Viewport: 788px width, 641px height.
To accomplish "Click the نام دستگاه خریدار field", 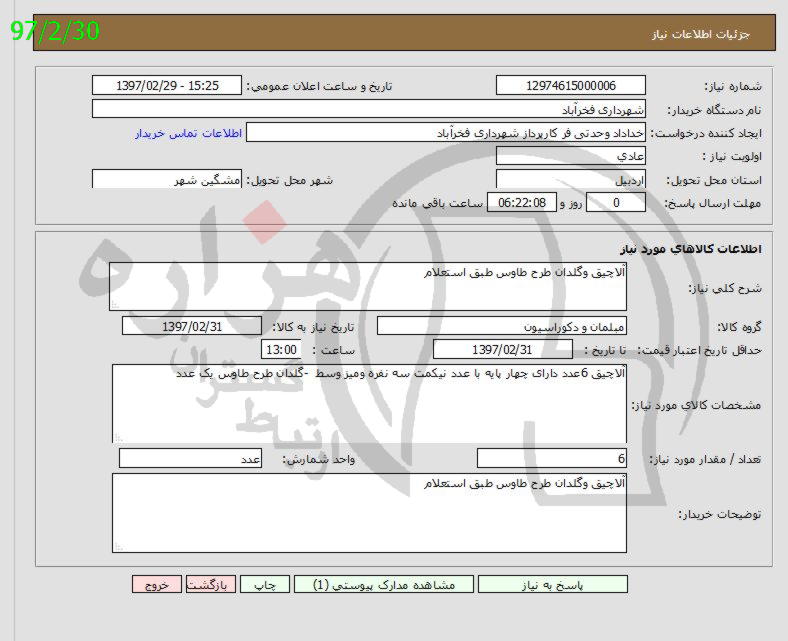I will tap(369, 109).
